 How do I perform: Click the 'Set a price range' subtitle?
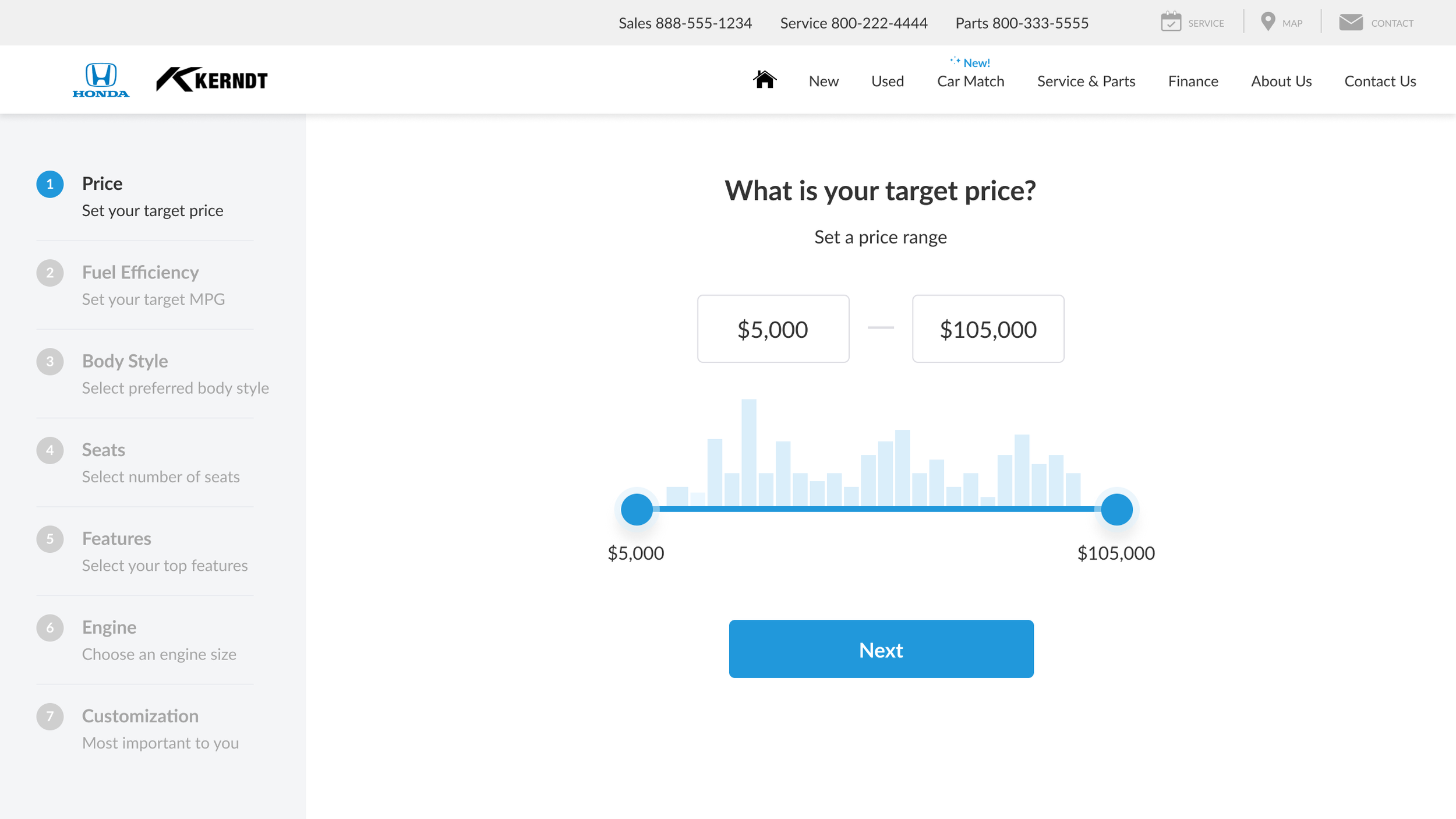880,237
